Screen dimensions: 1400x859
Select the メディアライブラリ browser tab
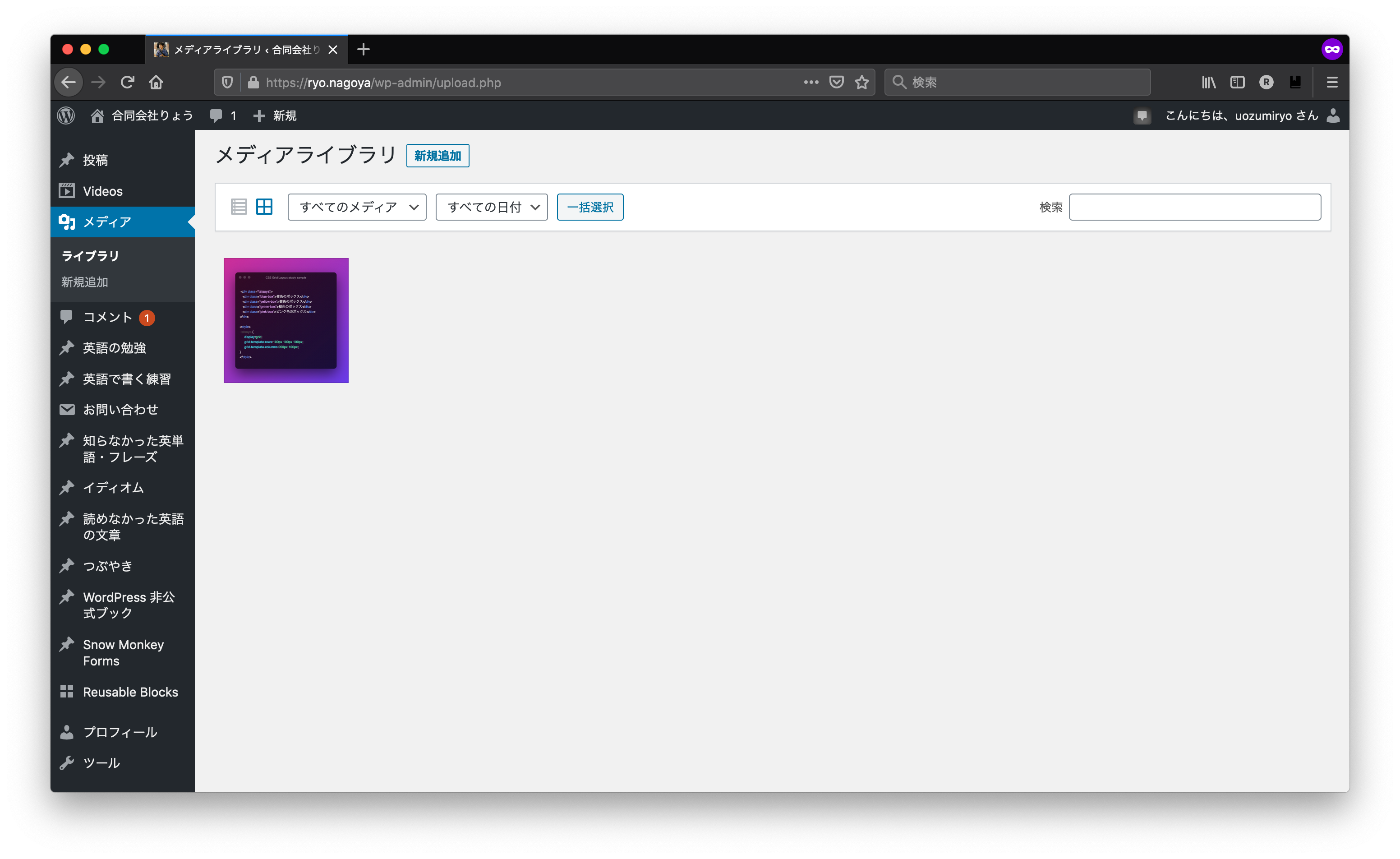247,50
